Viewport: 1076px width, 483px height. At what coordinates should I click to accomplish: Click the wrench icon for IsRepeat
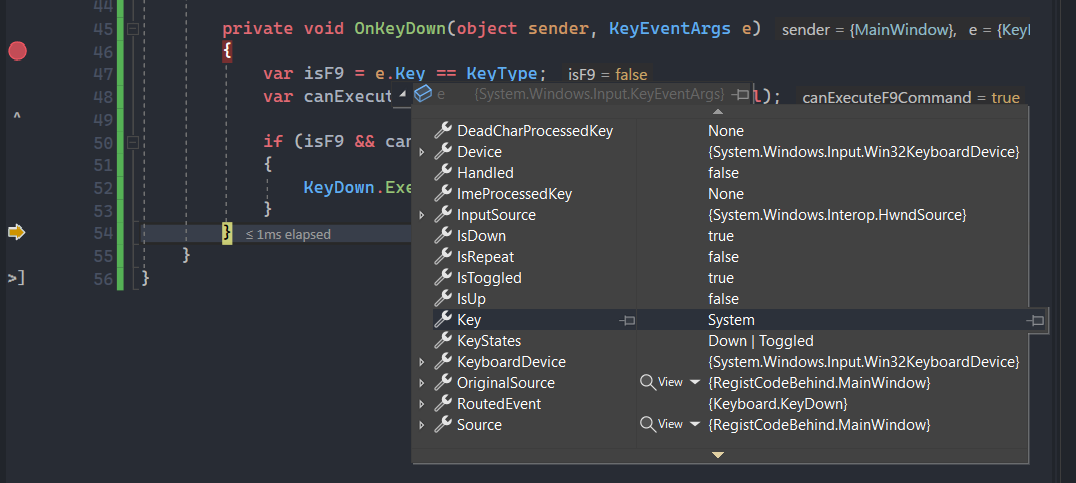point(443,257)
